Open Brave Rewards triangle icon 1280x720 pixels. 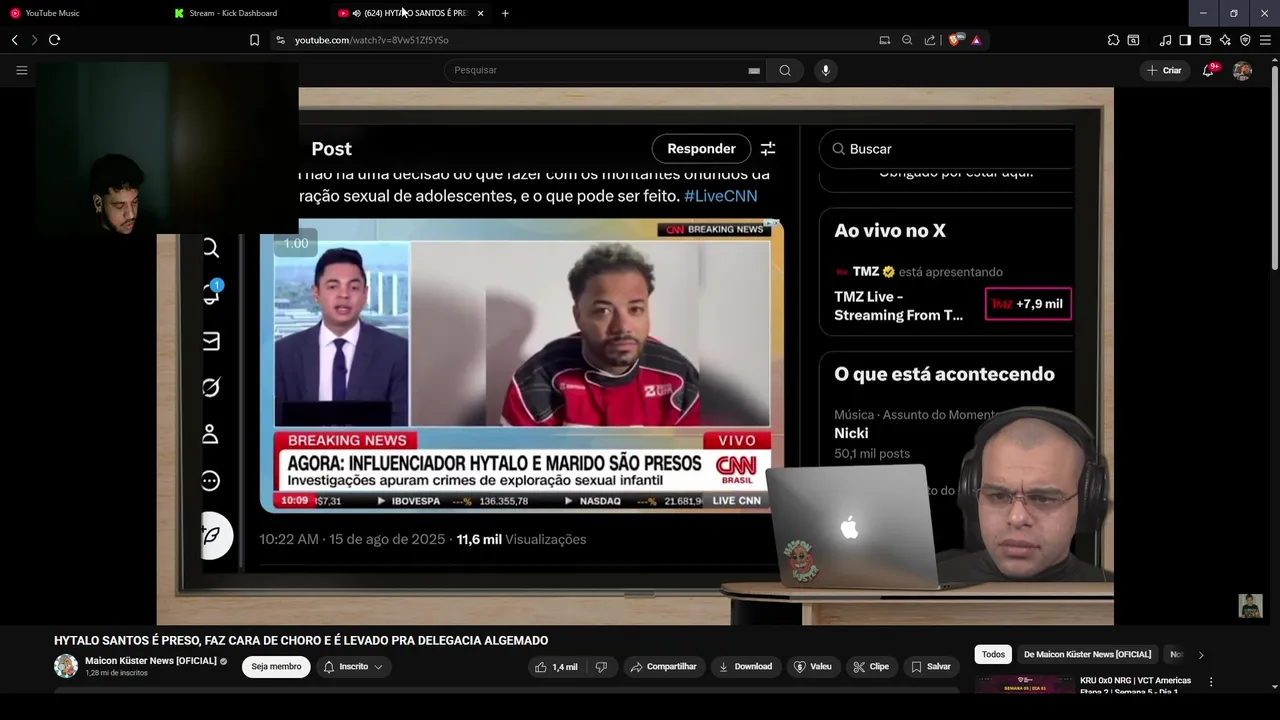976,40
